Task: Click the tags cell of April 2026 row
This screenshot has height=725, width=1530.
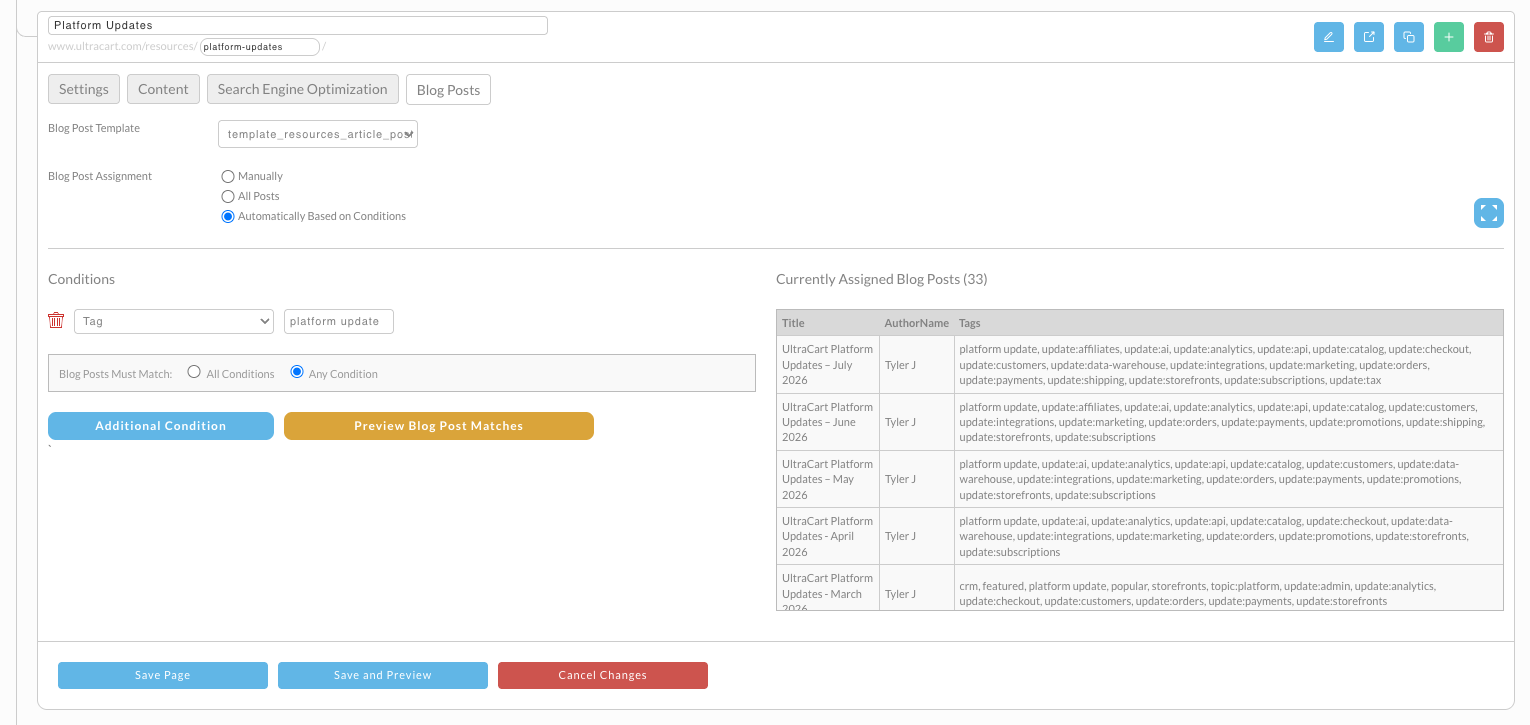Action: [1228, 536]
